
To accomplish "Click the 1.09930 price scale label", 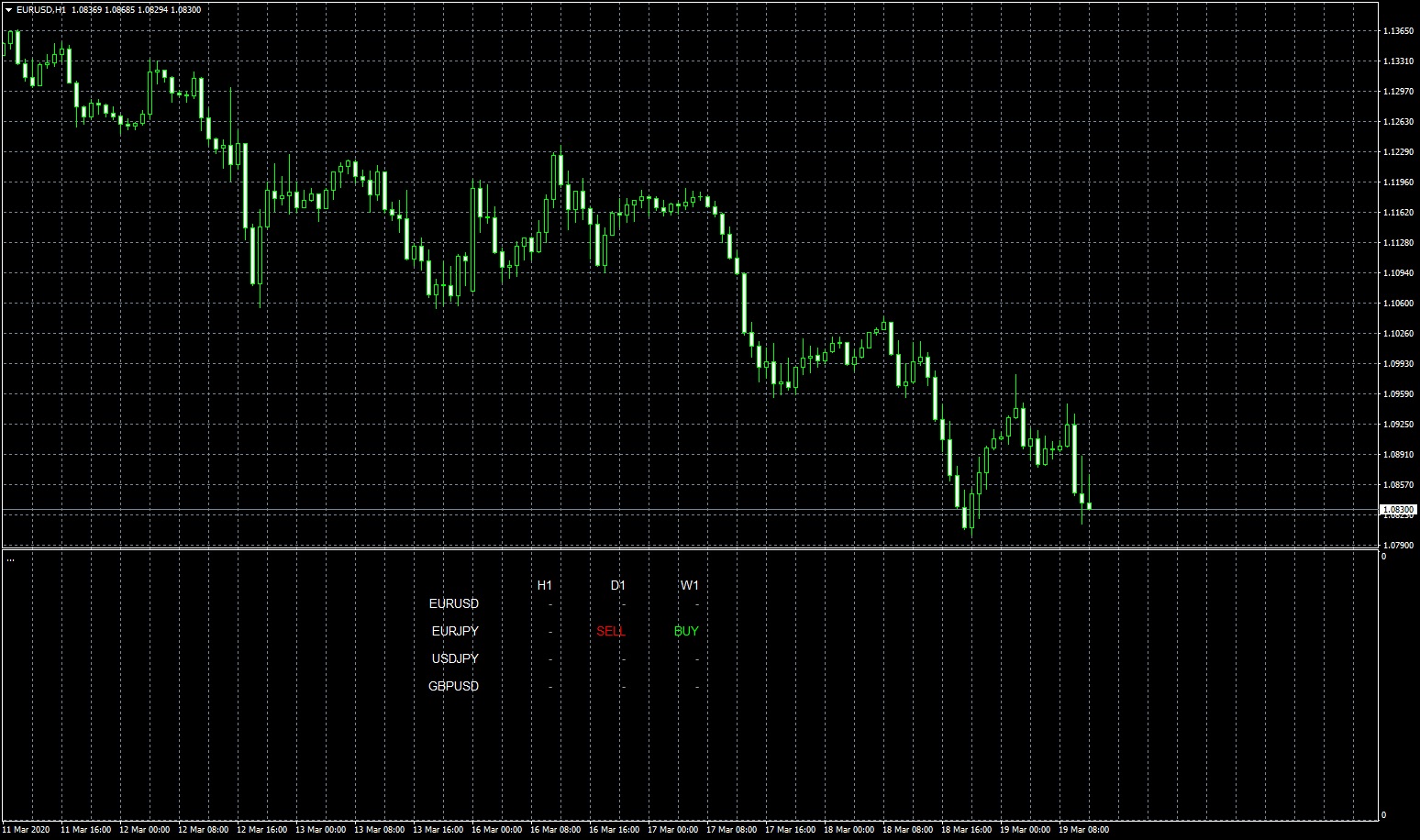I will click(1398, 364).
